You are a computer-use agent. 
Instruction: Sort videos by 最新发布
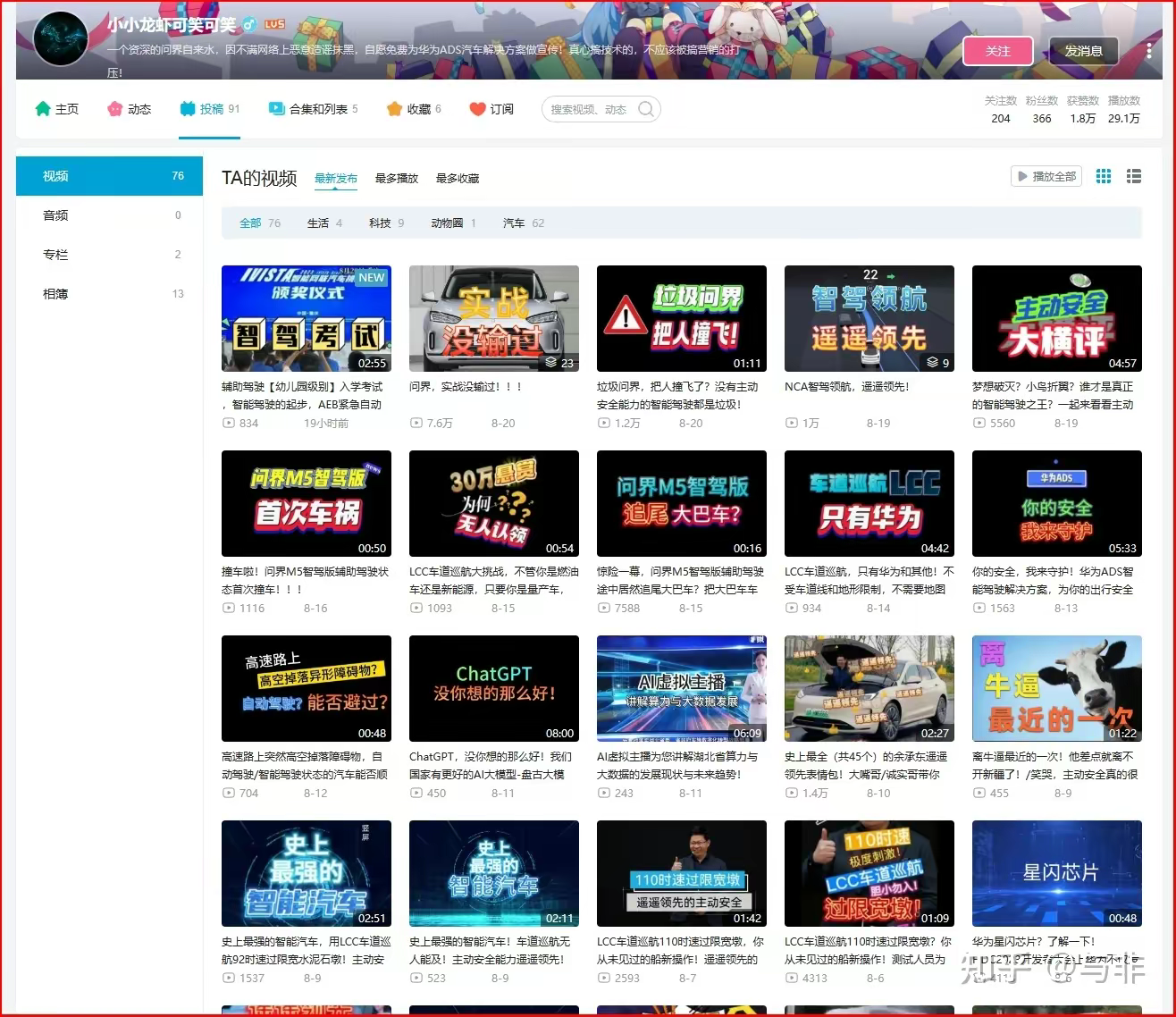tap(336, 179)
